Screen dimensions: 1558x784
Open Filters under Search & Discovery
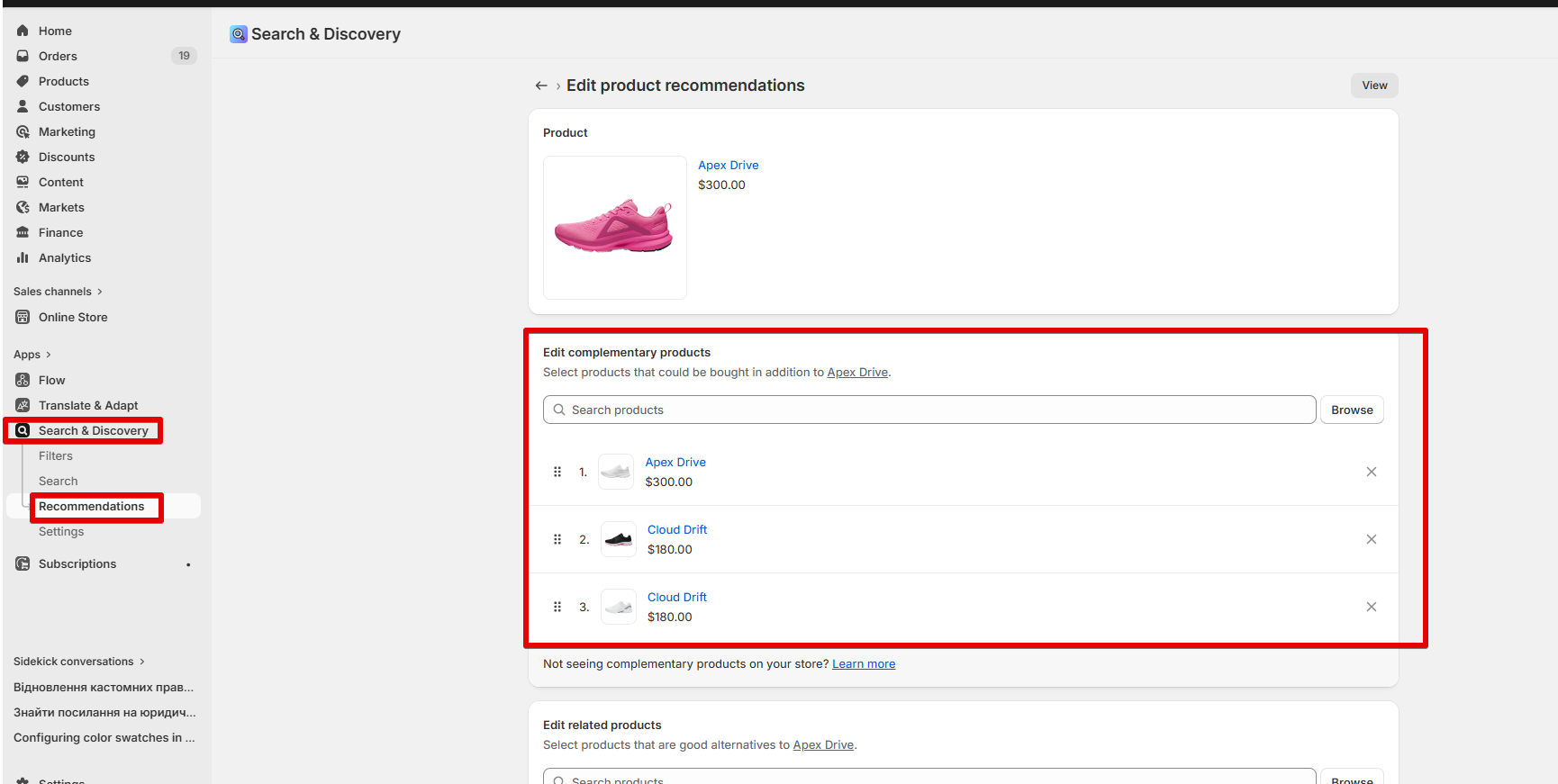pyautogui.click(x=56, y=455)
